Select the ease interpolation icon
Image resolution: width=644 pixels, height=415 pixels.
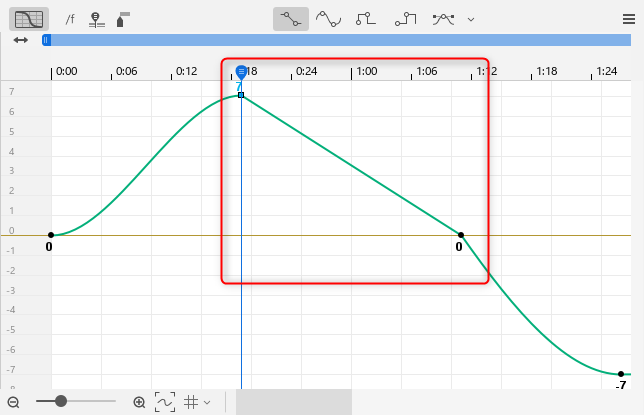pyautogui.click(x=405, y=19)
